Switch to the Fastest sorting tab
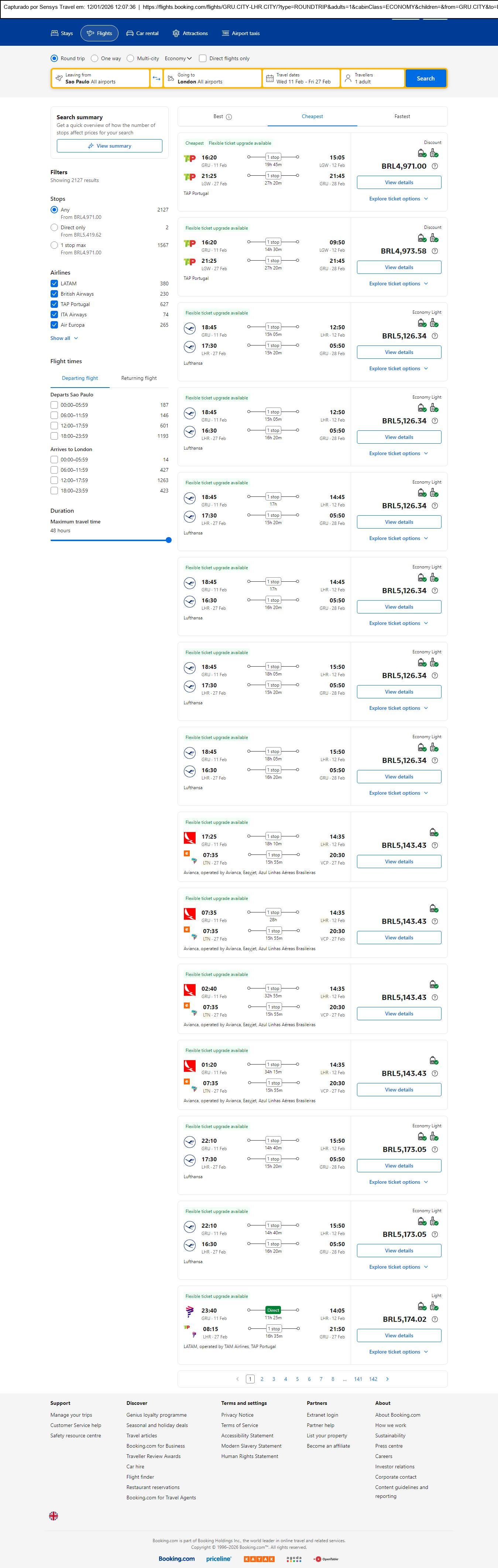 402,116
